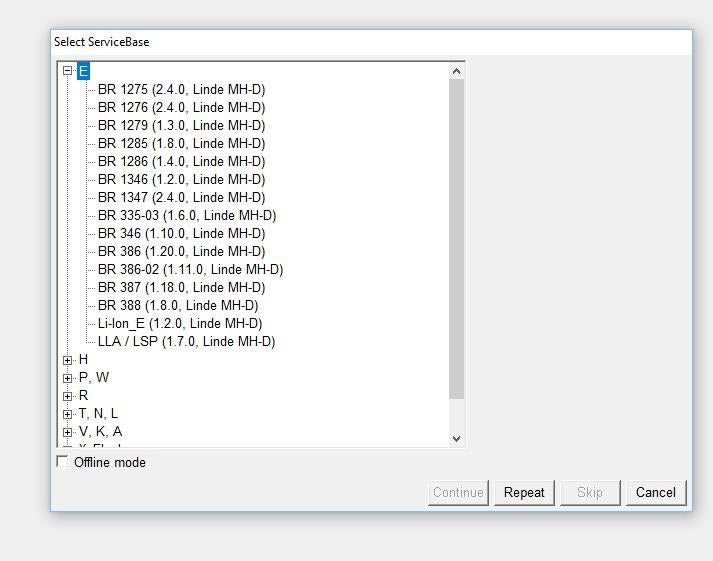Select the P, W category label
The height and width of the screenshot is (561, 713).
click(94, 377)
